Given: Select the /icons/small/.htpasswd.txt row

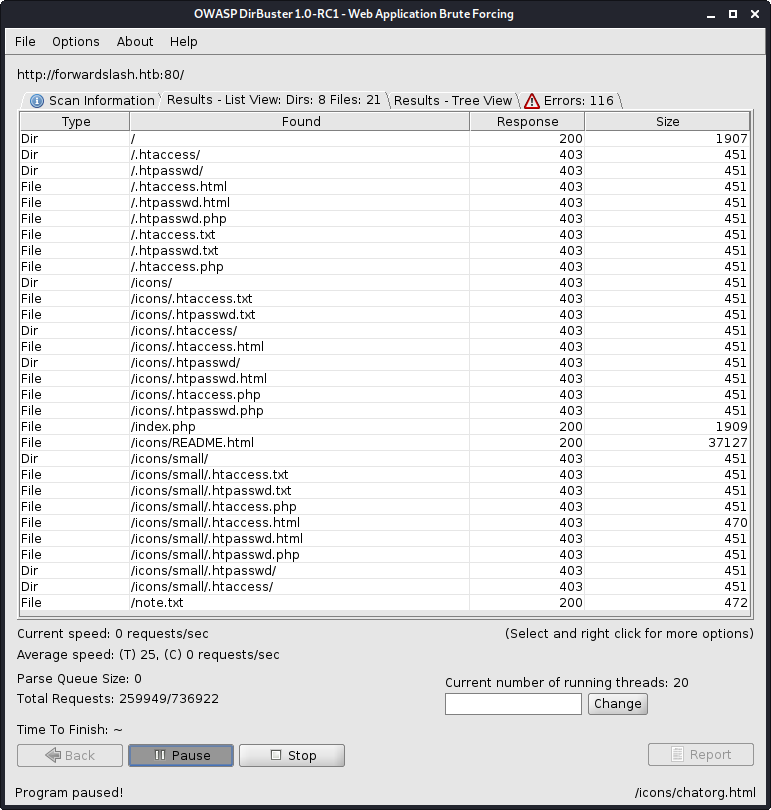Looking at the screenshot, I should [384, 490].
